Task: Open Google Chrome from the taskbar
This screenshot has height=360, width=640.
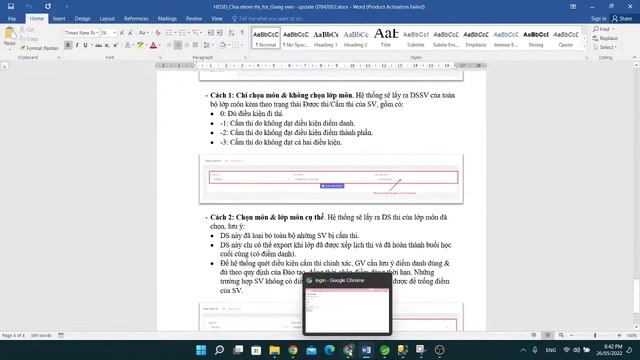Action: point(293,350)
